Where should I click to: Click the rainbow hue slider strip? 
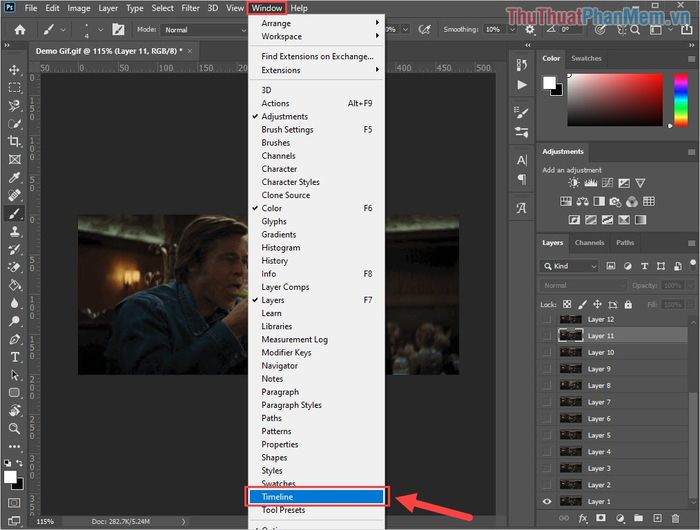(x=680, y=100)
